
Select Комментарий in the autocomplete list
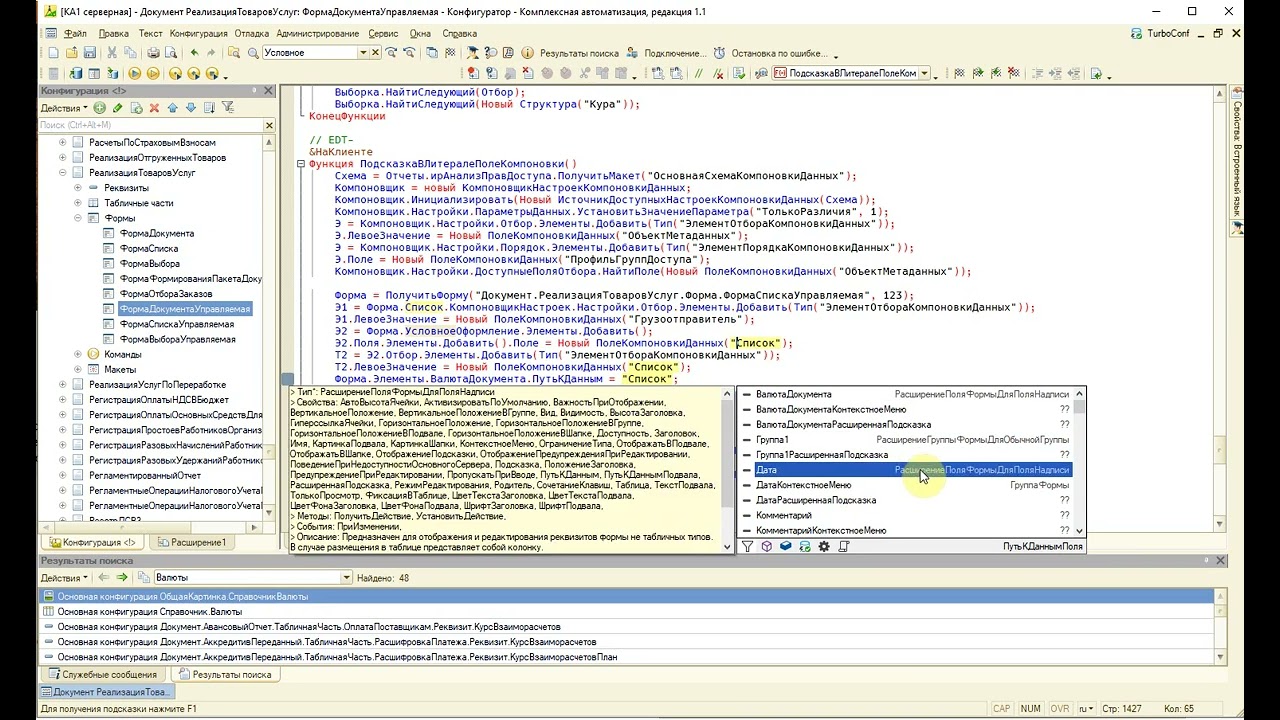click(912, 515)
